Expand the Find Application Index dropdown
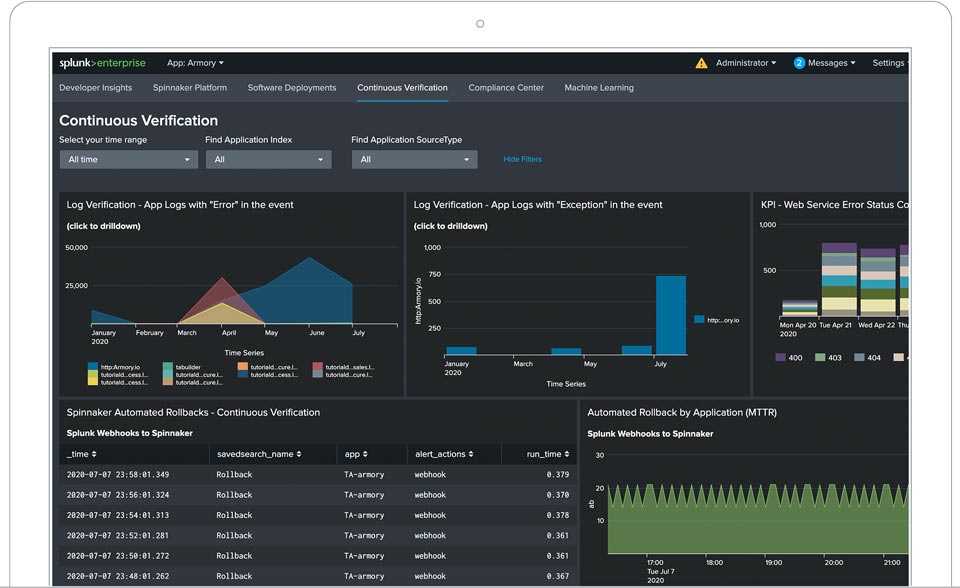 [268, 160]
